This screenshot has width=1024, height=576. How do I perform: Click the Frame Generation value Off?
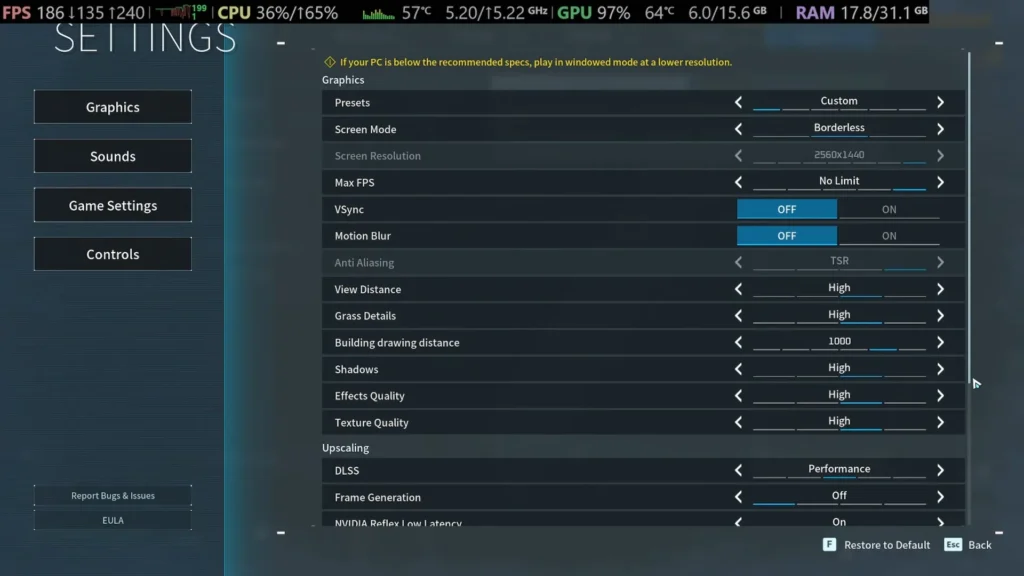(839, 496)
